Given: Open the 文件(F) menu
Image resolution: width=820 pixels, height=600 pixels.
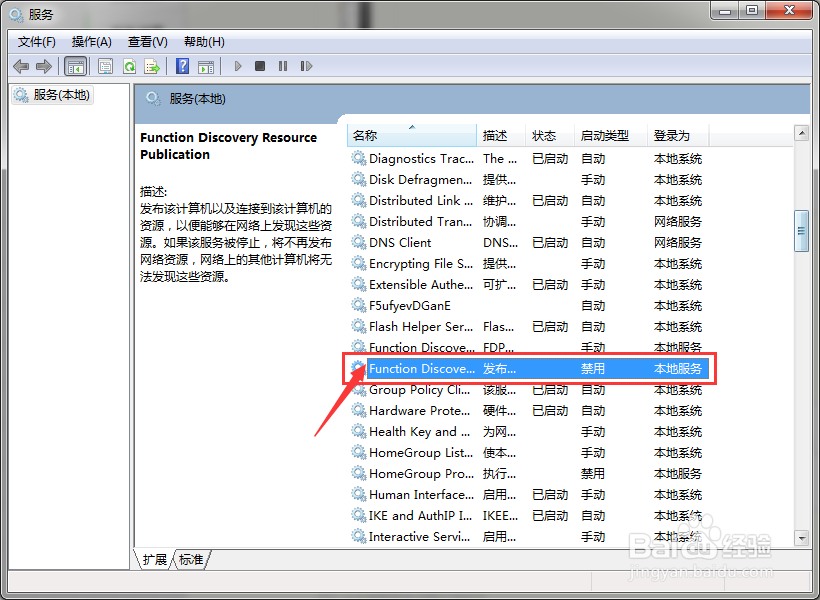Looking at the screenshot, I should pyautogui.click(x=37, y=42).
